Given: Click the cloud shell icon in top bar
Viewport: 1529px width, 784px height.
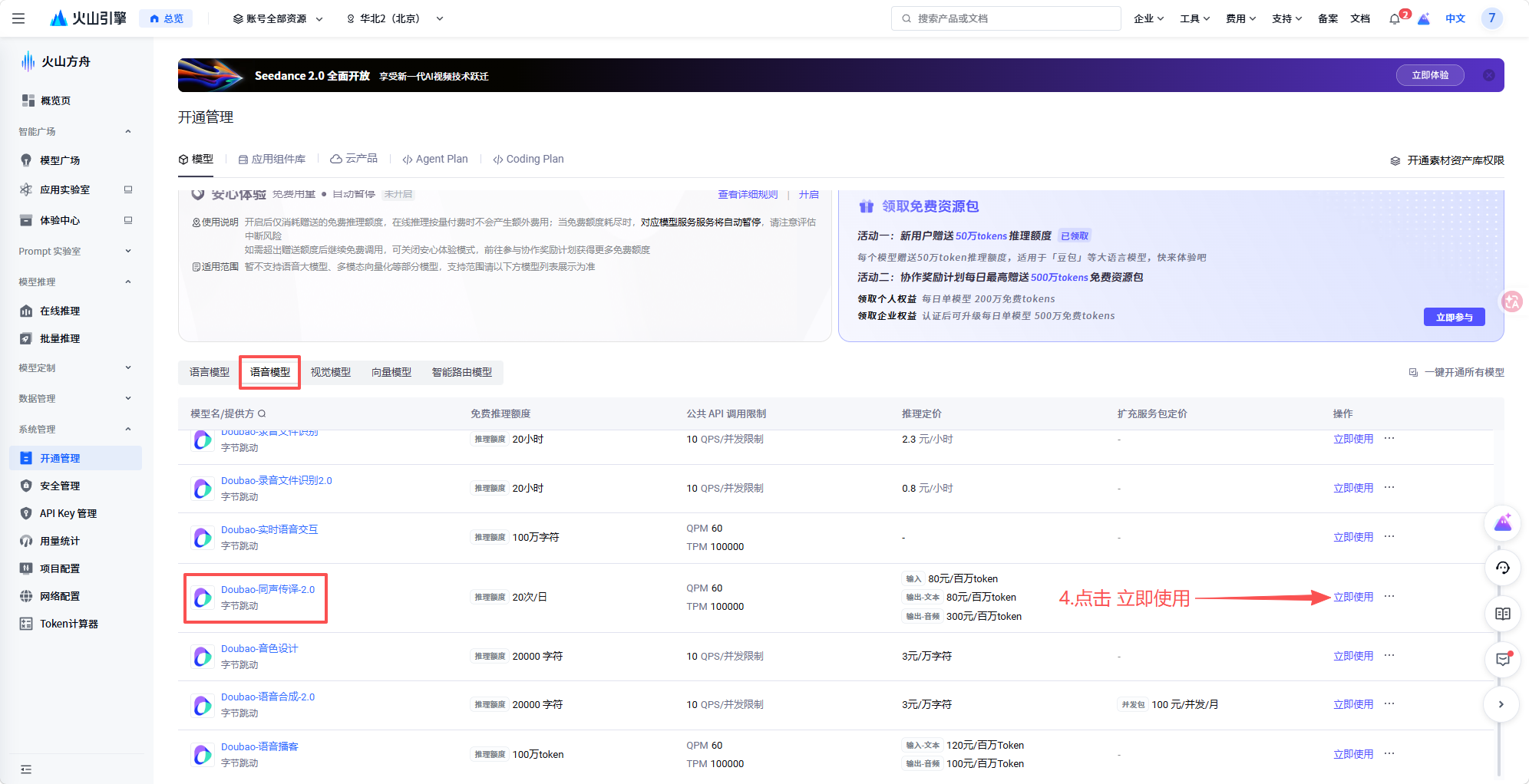Looking at the screenshot, I should point(1424,19).
